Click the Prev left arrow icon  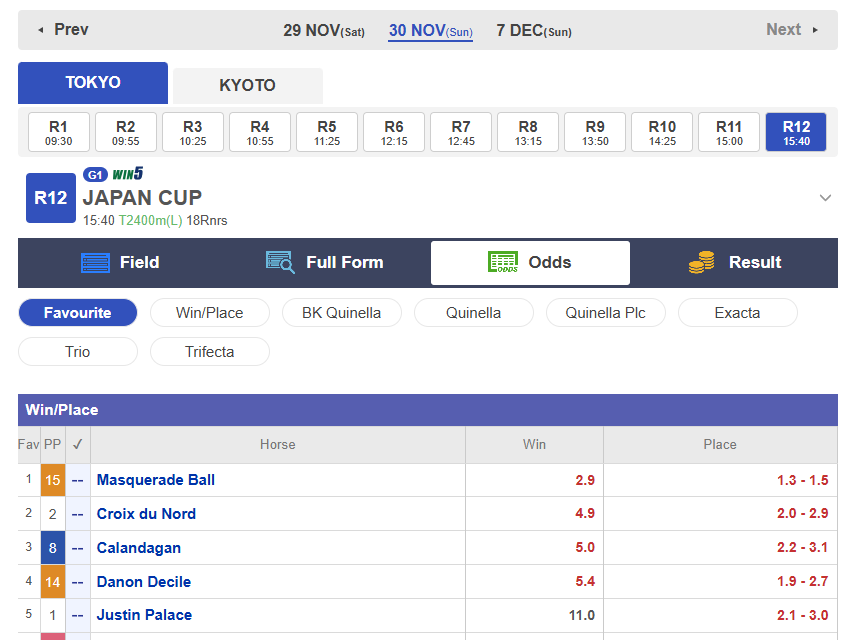click(x=40, y=30)
